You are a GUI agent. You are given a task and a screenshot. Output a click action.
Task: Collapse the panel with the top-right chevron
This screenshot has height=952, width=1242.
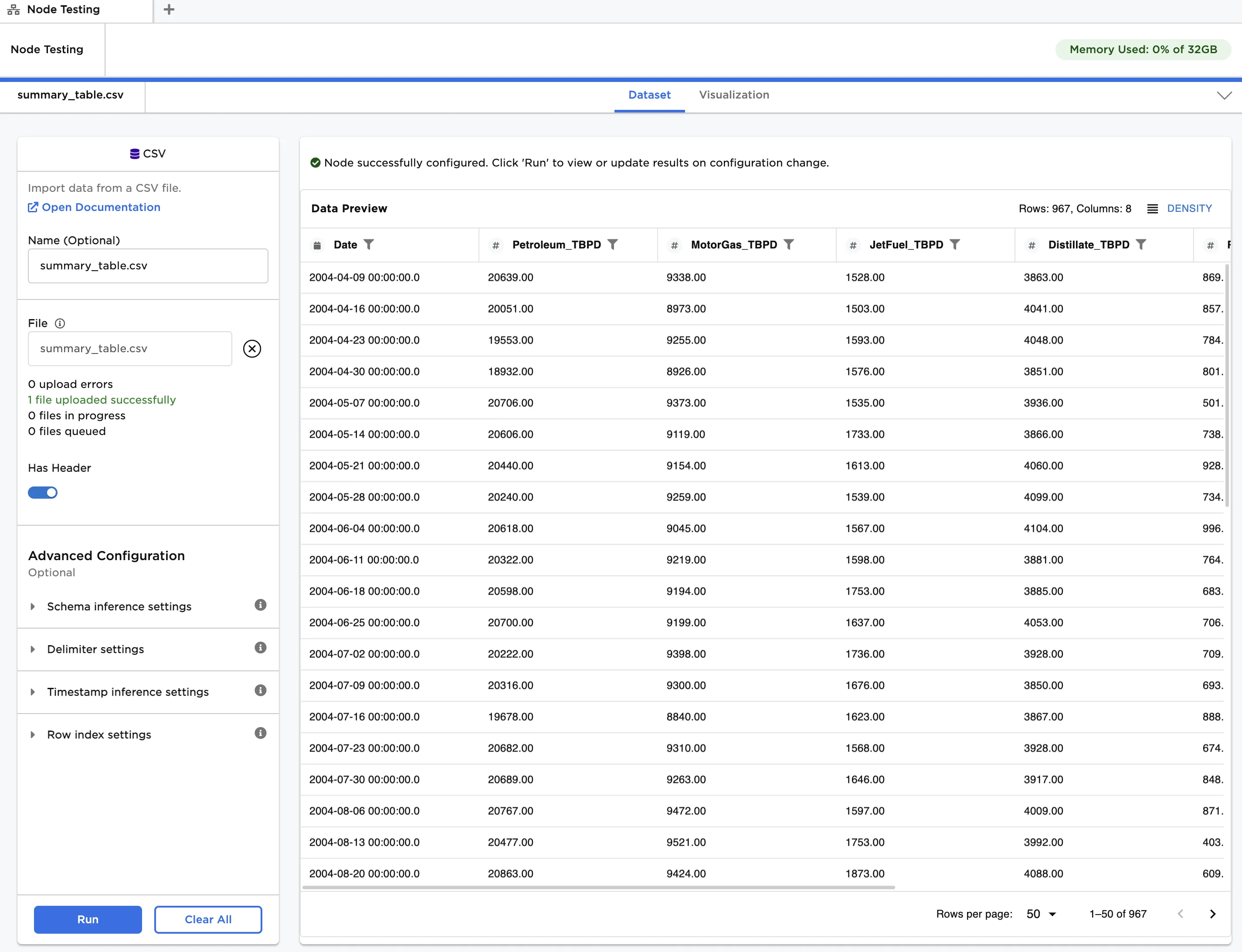tap(1224, 95)
